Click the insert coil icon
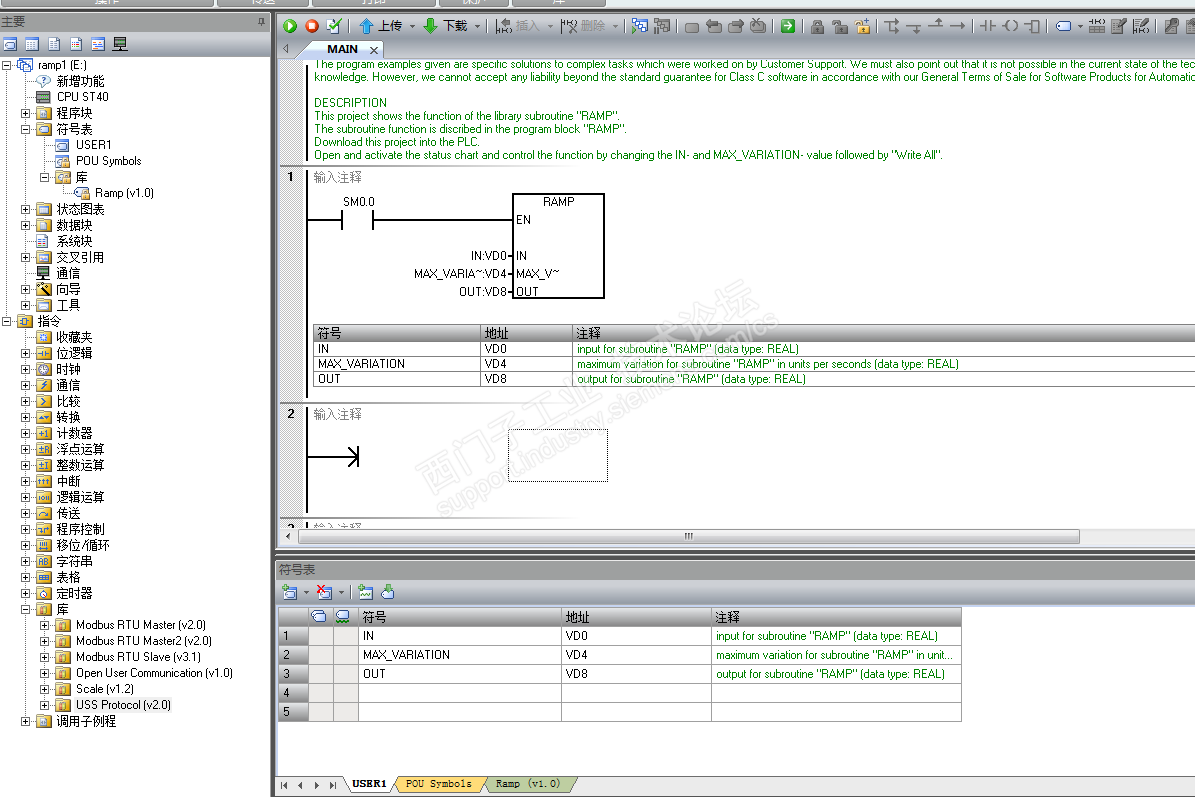This screenshot has width=1195, height=797. coord(1011,26)
